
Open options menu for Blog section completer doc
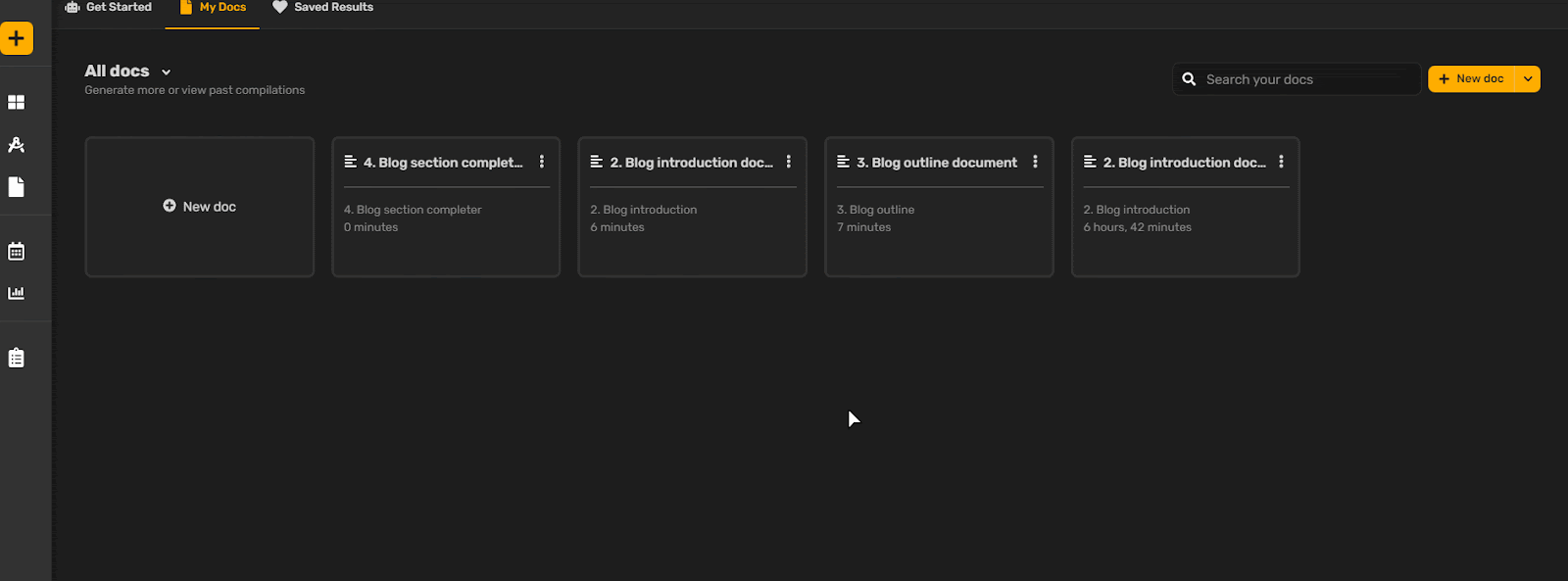(542, 162)
